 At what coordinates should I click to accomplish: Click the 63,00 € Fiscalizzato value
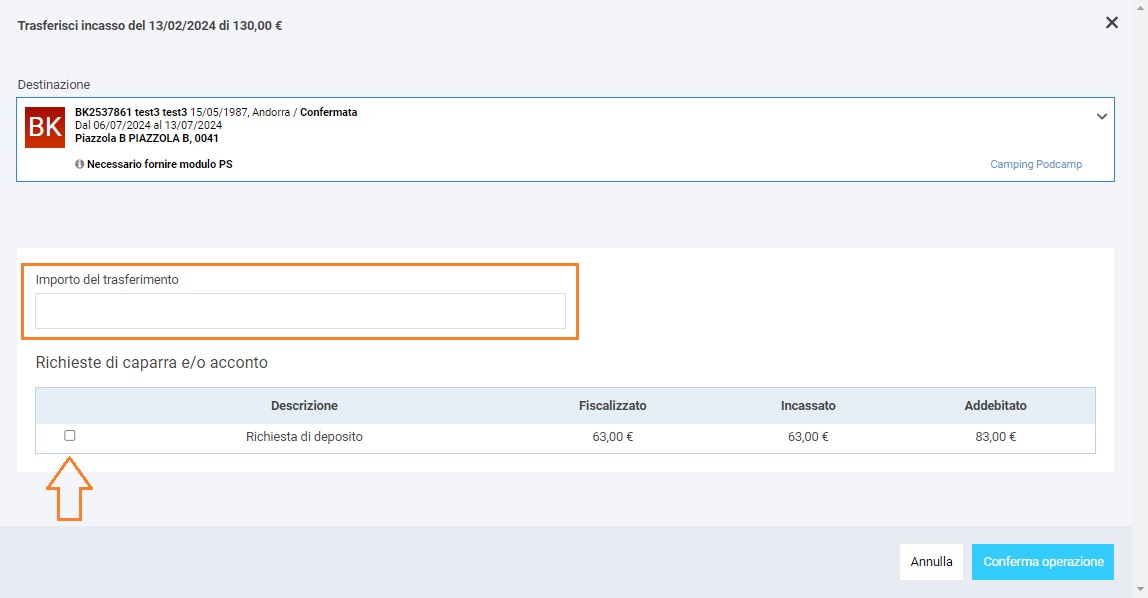[612, 437]
